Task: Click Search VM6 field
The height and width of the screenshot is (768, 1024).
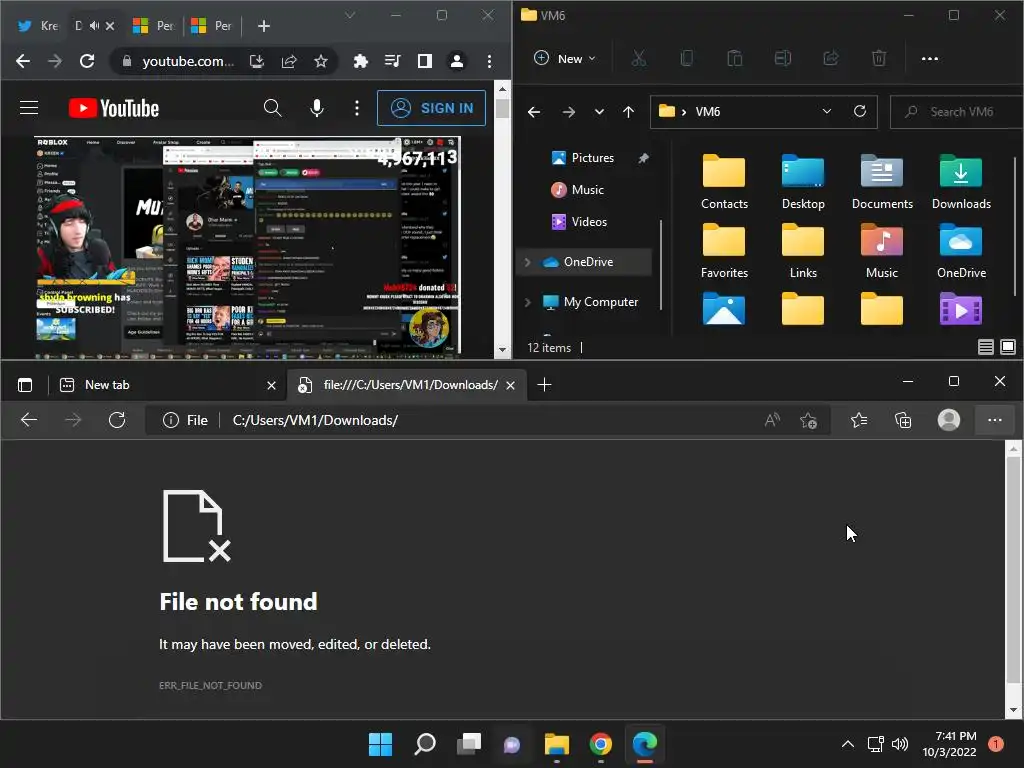Action: coord(957,112)
